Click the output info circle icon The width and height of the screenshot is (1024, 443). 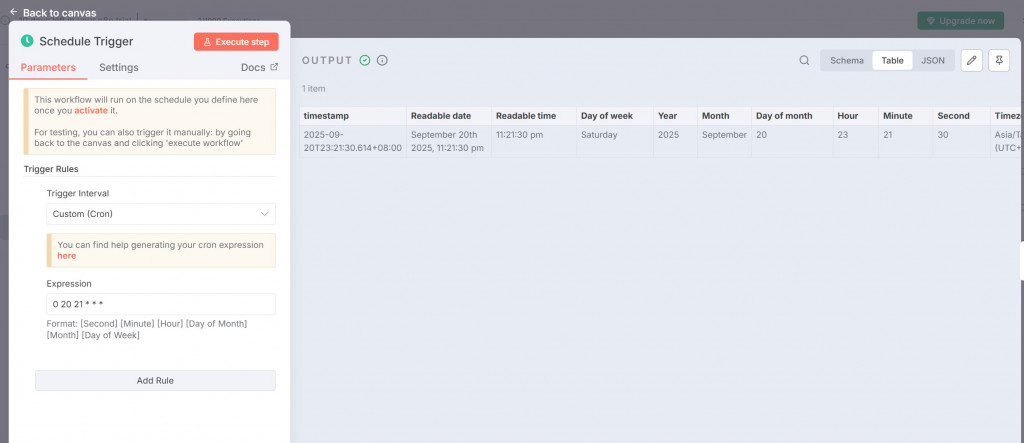(x=382, y=60)
